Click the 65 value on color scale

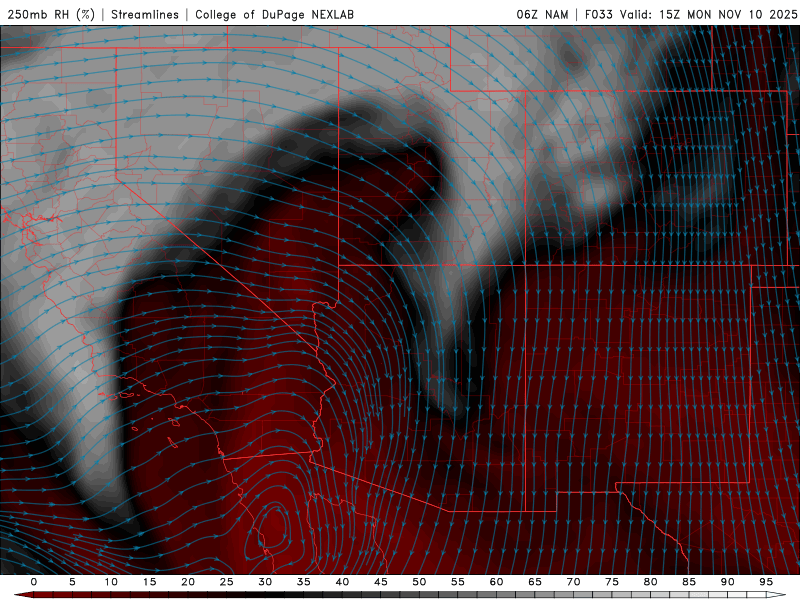[534, 582]
